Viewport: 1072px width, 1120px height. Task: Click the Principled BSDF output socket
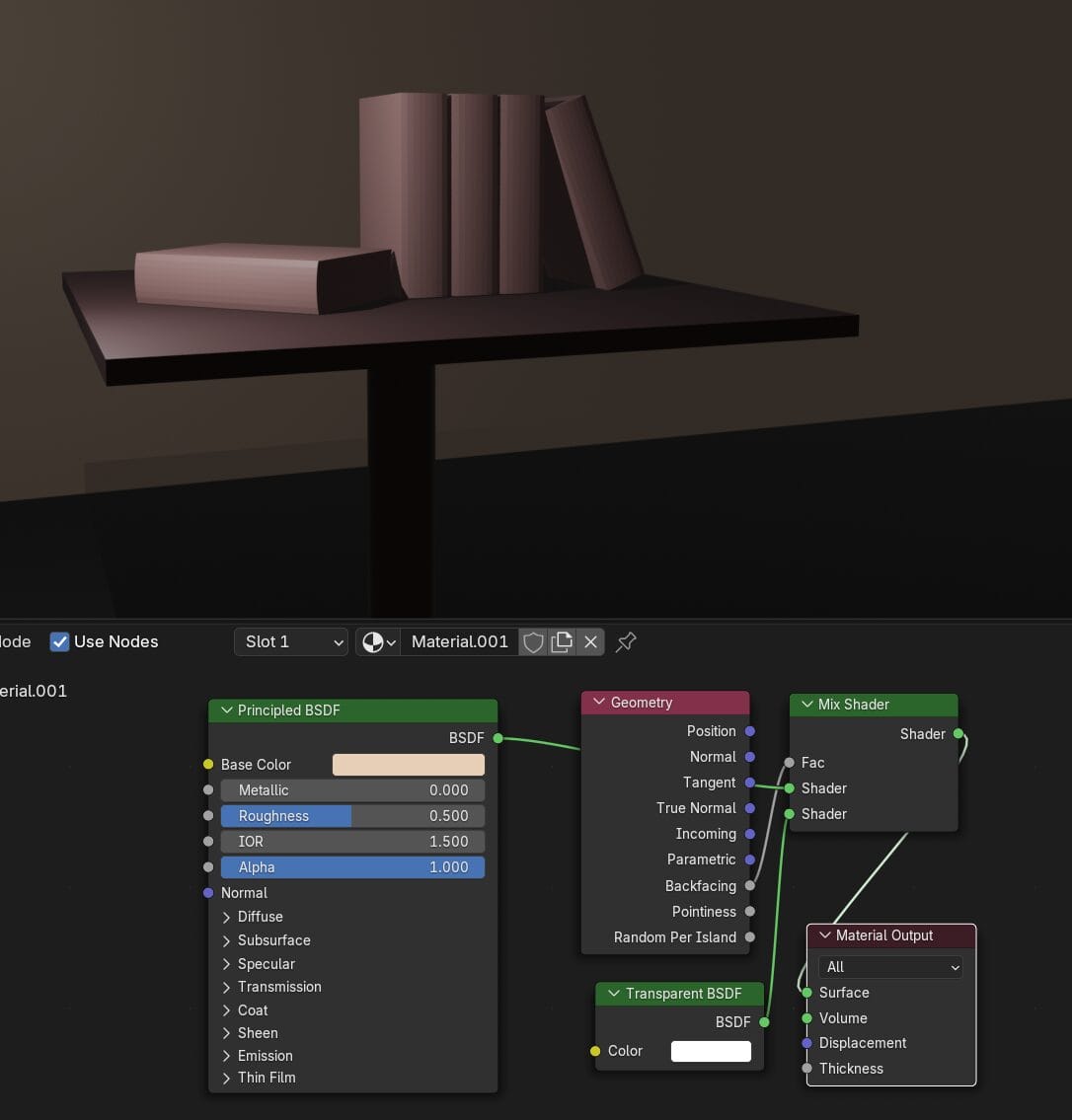click(x=498, y=738)
